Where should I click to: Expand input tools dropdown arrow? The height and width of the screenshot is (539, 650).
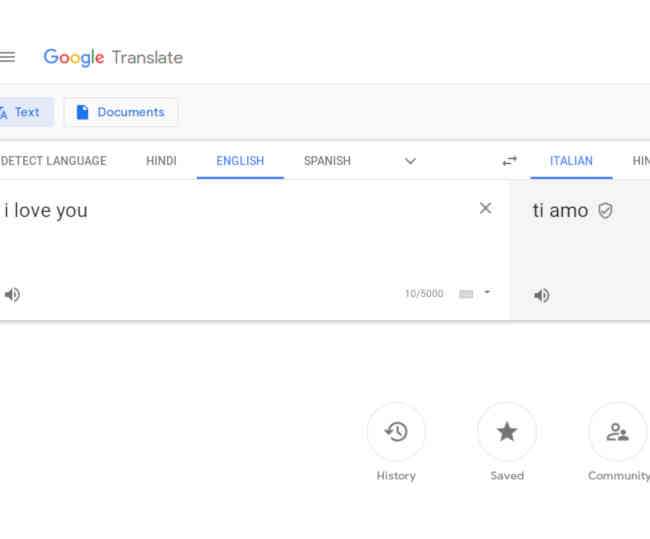click(x=487, y=293)
